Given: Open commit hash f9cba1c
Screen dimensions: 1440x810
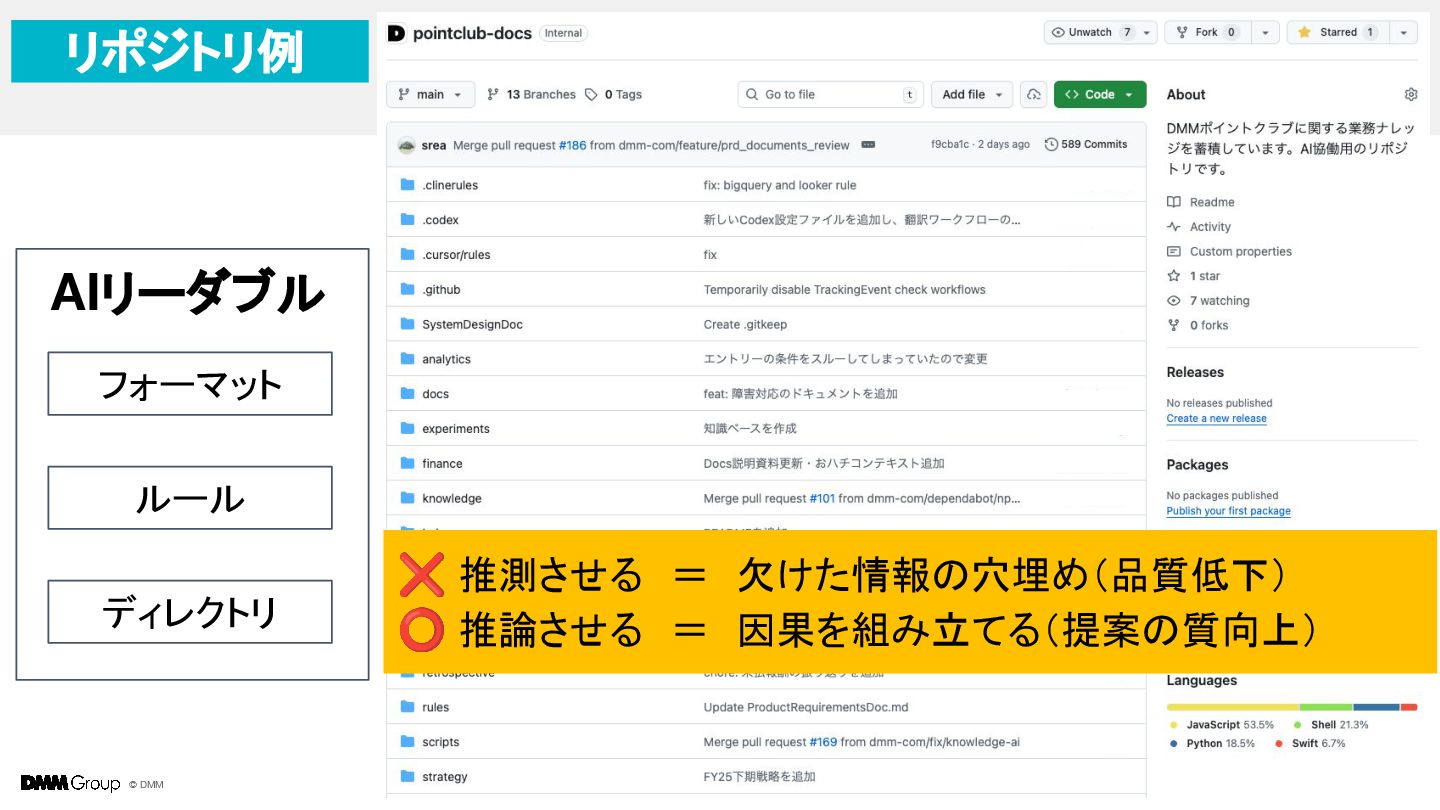Looking at the screenshot, I should 950,145.
